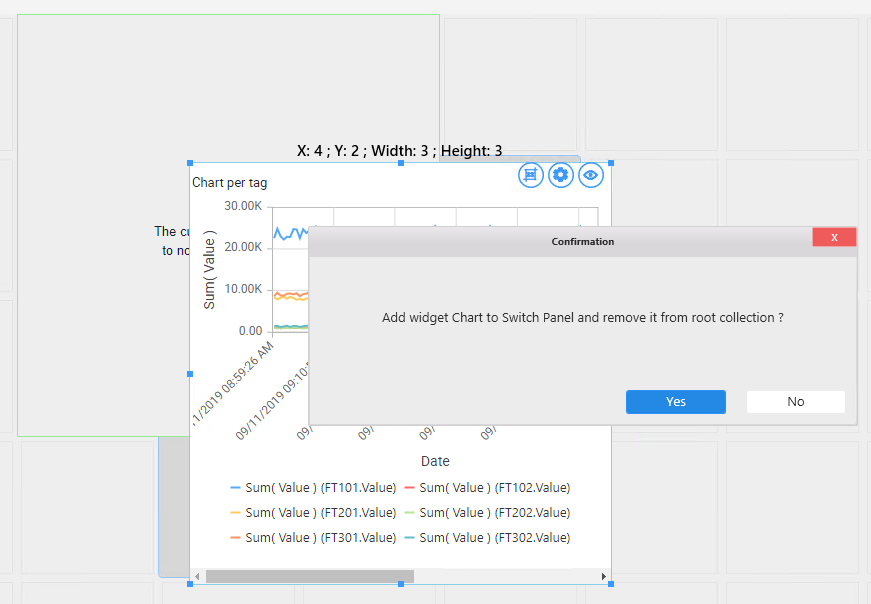This screenshot has width=871, height=604.
Task: Close the Confirmation dialog with red X
Action: pyautogui.click(x=834, y=237)
